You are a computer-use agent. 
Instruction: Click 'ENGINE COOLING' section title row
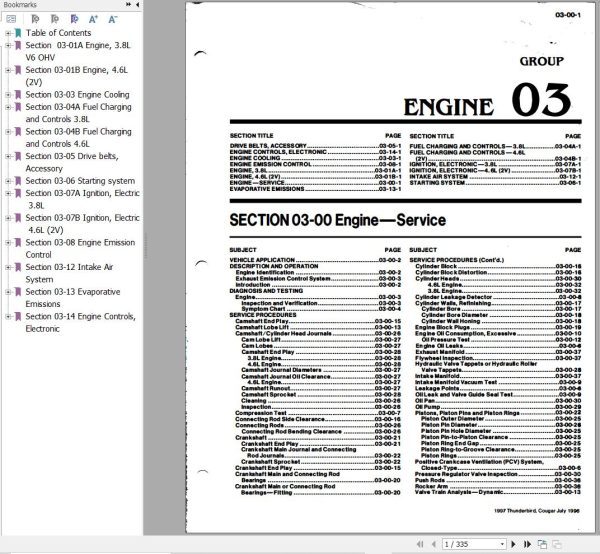tap(315, 158)
